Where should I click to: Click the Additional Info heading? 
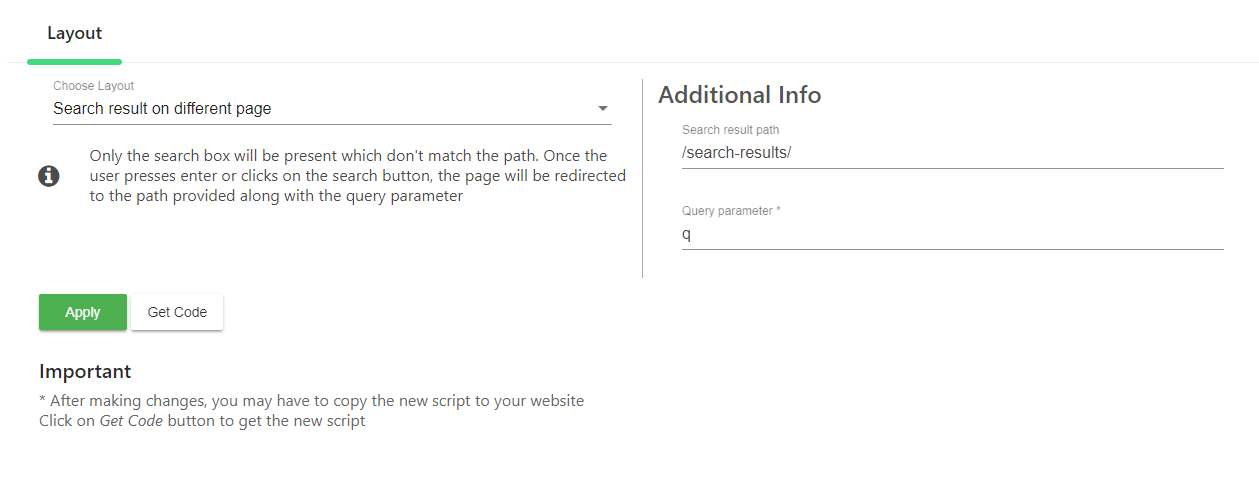740,95
